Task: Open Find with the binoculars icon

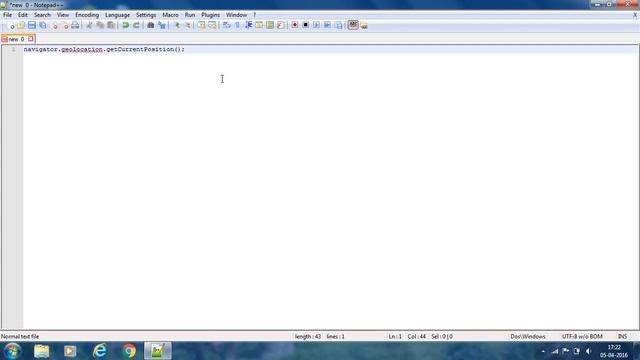Action: click(151, 25)
